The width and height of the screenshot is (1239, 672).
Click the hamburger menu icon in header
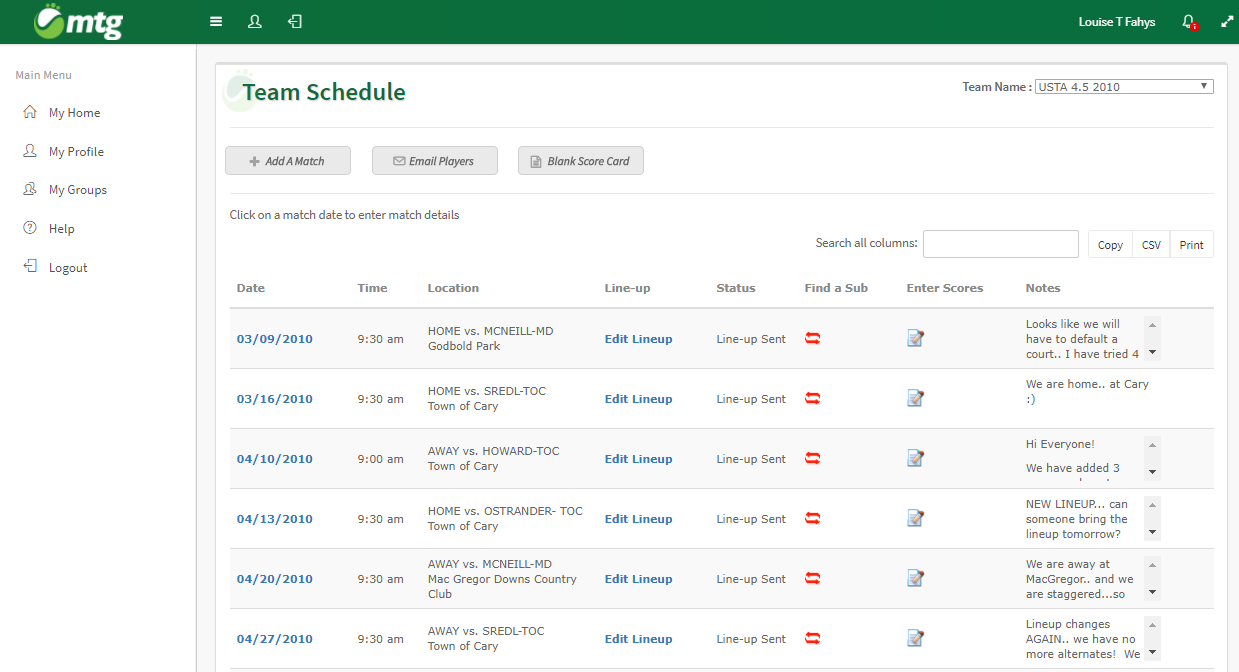(216, 21)
